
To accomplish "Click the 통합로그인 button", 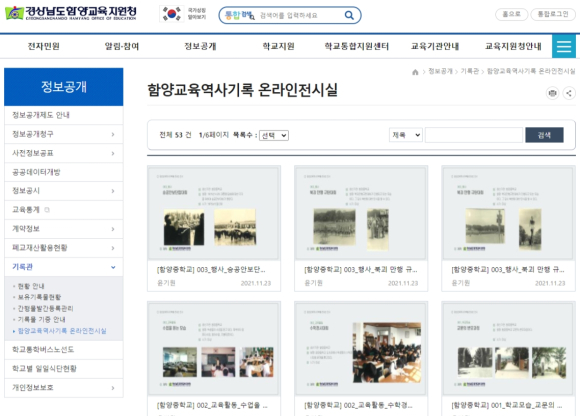I will 553,14.
